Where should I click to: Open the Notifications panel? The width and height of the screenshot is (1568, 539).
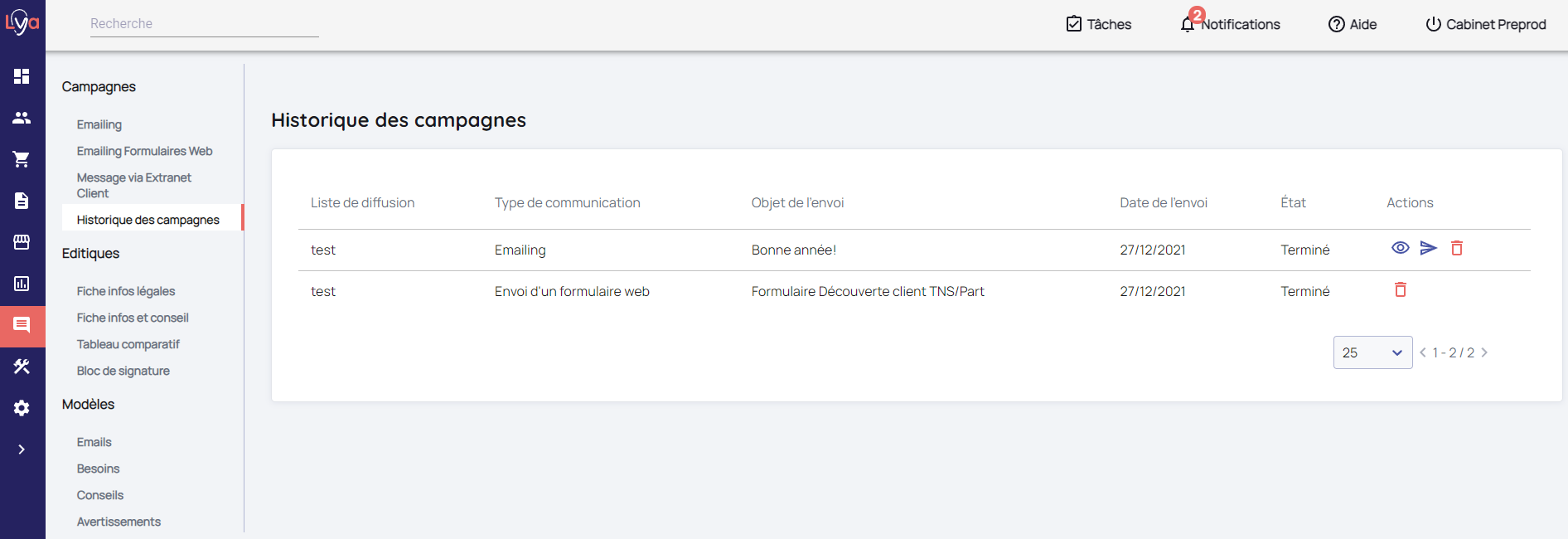[x=1230, y=24]
